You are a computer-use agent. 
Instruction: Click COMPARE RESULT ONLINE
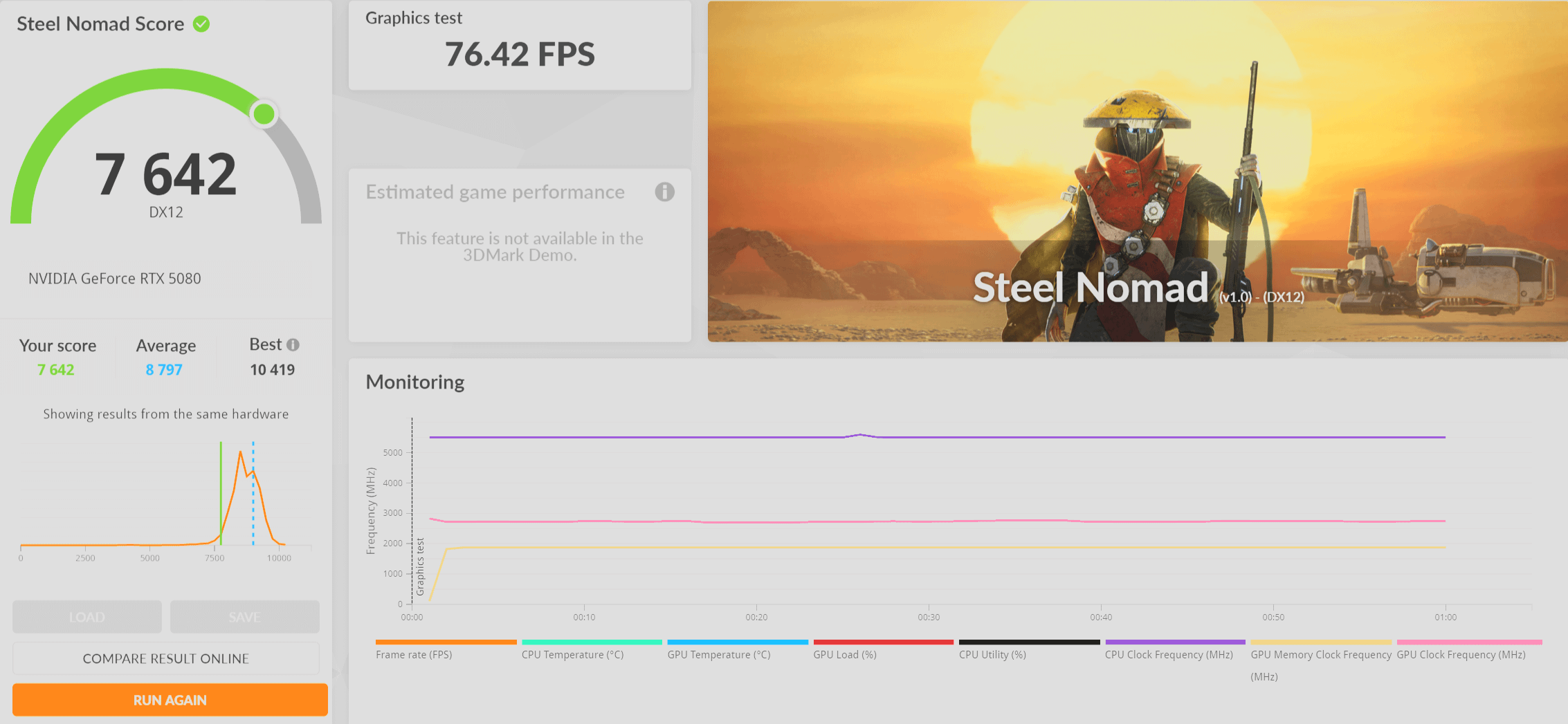(166, 658)
